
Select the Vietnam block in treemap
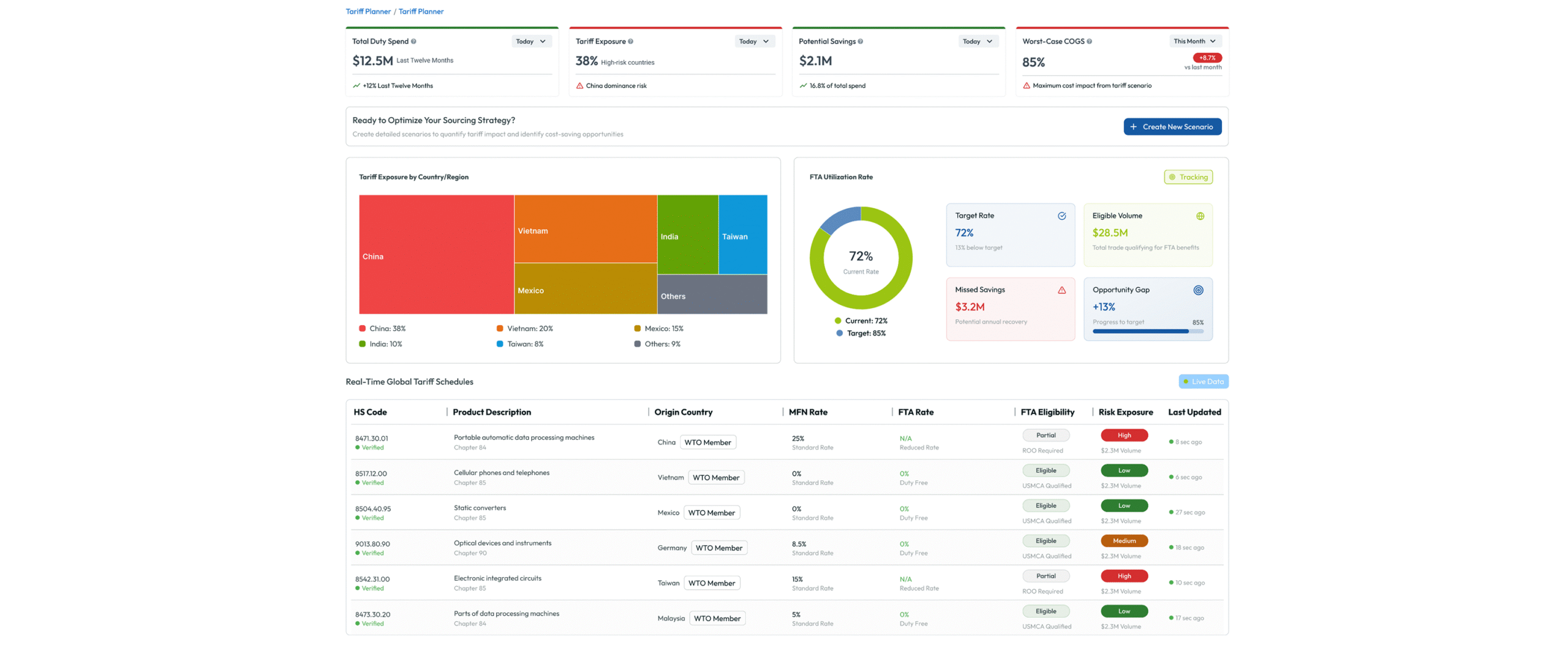(585, 228)
